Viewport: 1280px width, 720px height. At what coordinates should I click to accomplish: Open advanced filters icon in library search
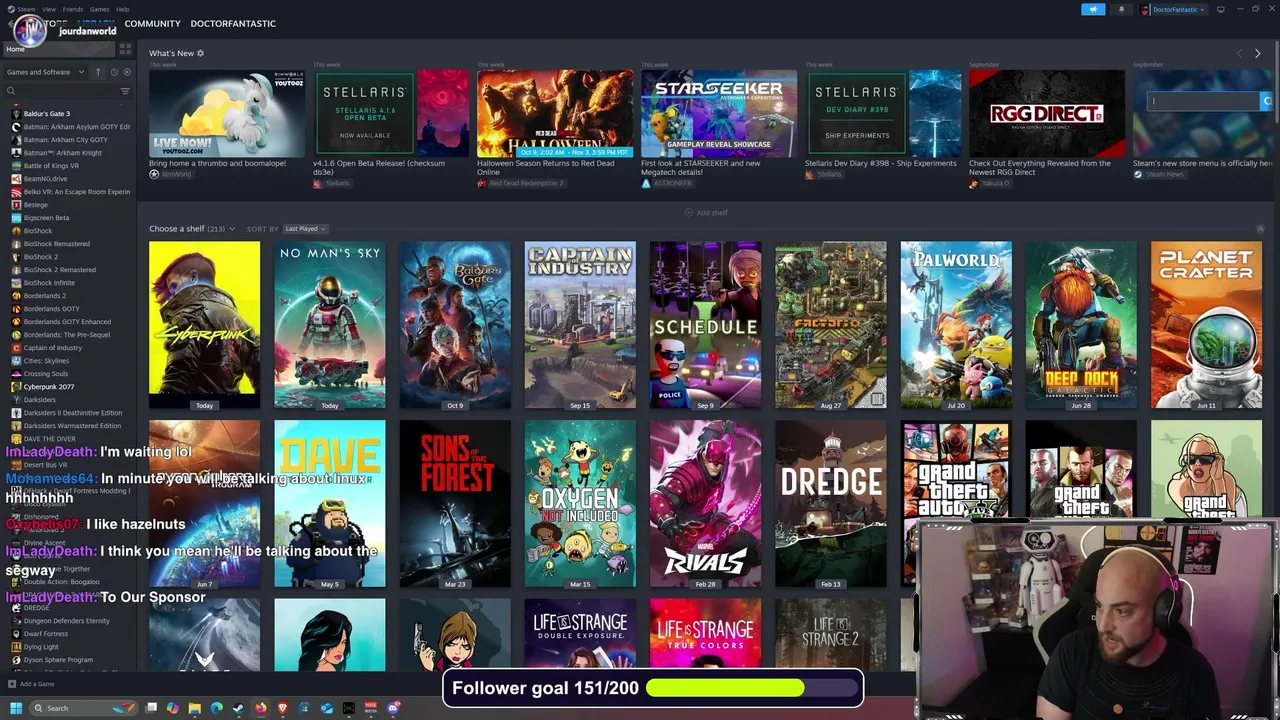[x=125, y=91]
